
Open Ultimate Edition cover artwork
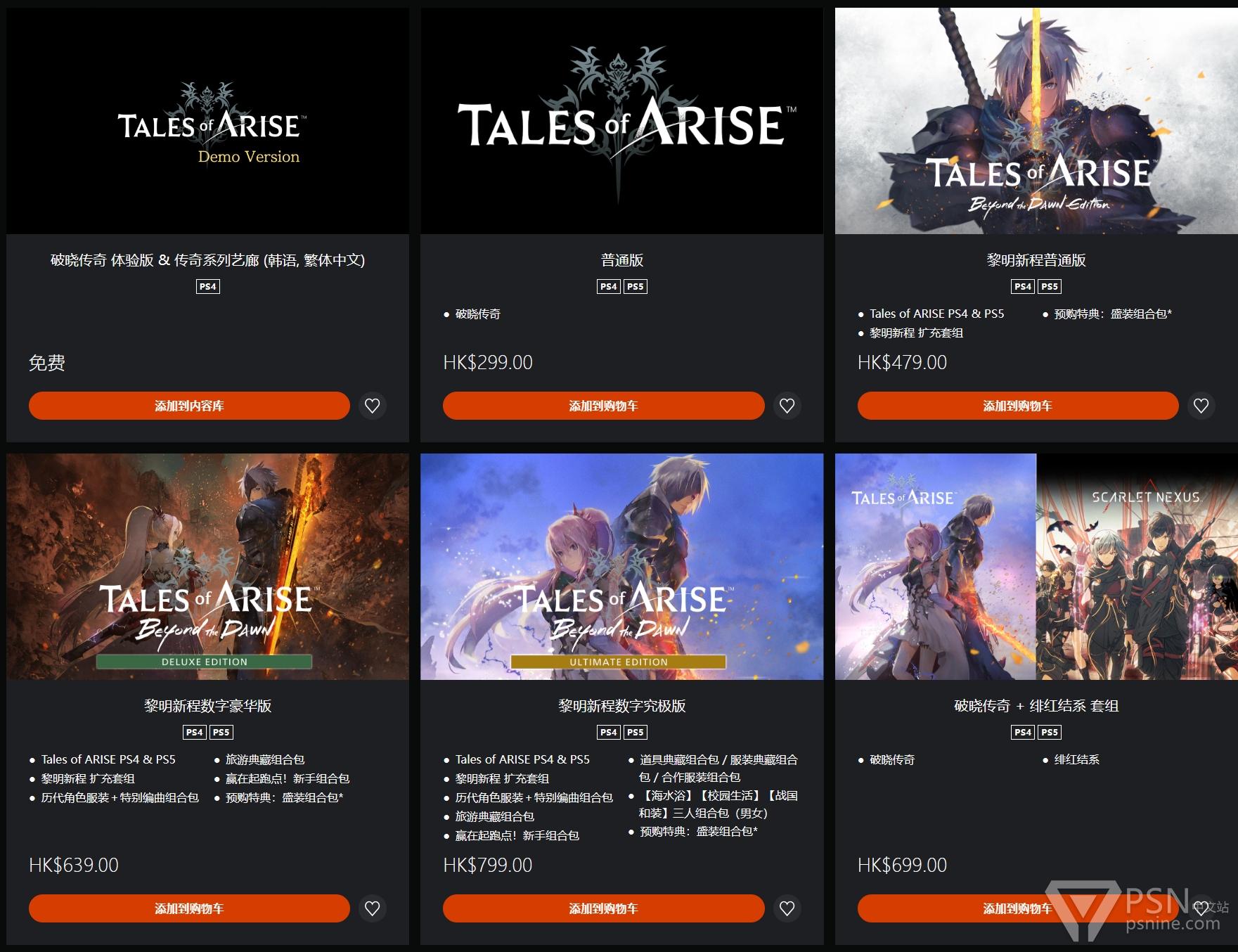[x=622, y=567]
